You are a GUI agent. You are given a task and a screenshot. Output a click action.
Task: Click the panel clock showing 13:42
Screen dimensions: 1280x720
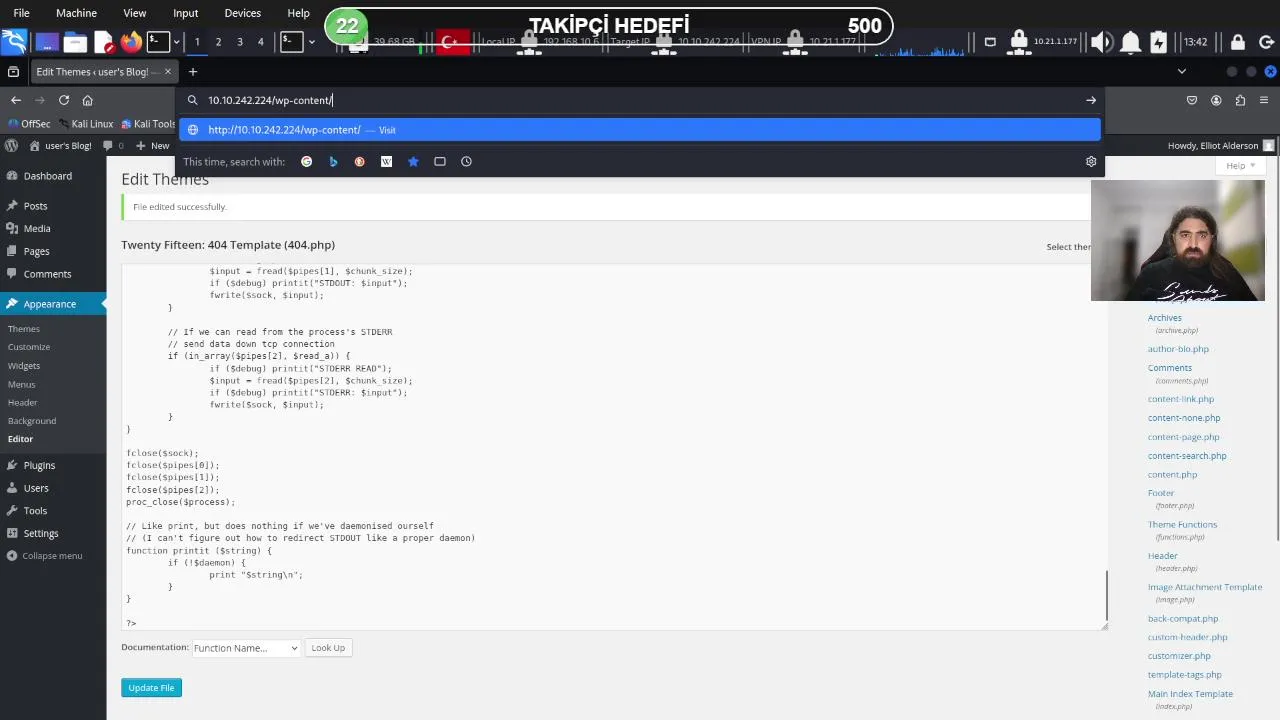[1195, 42]
